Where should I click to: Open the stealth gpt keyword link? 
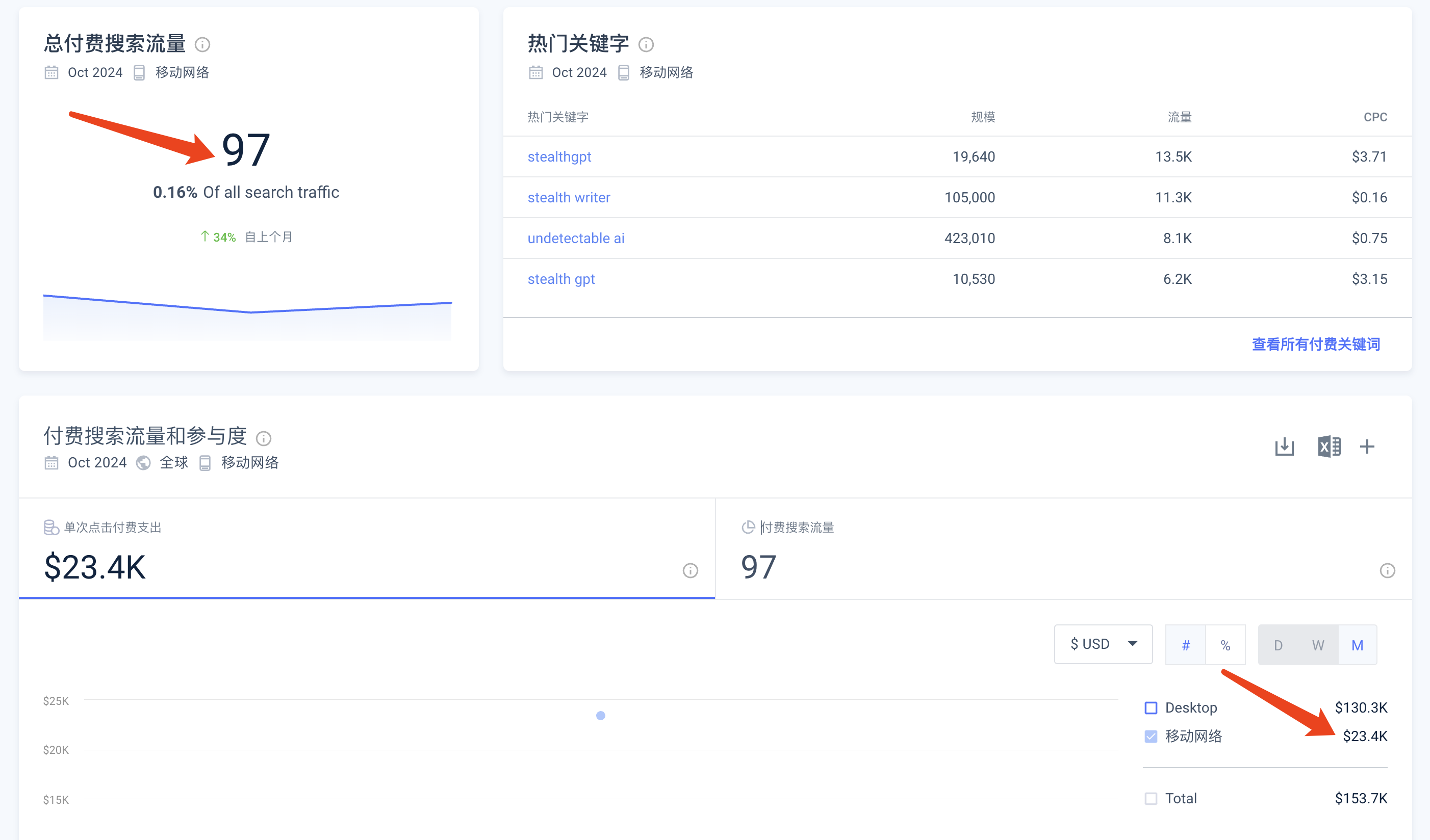560,279
